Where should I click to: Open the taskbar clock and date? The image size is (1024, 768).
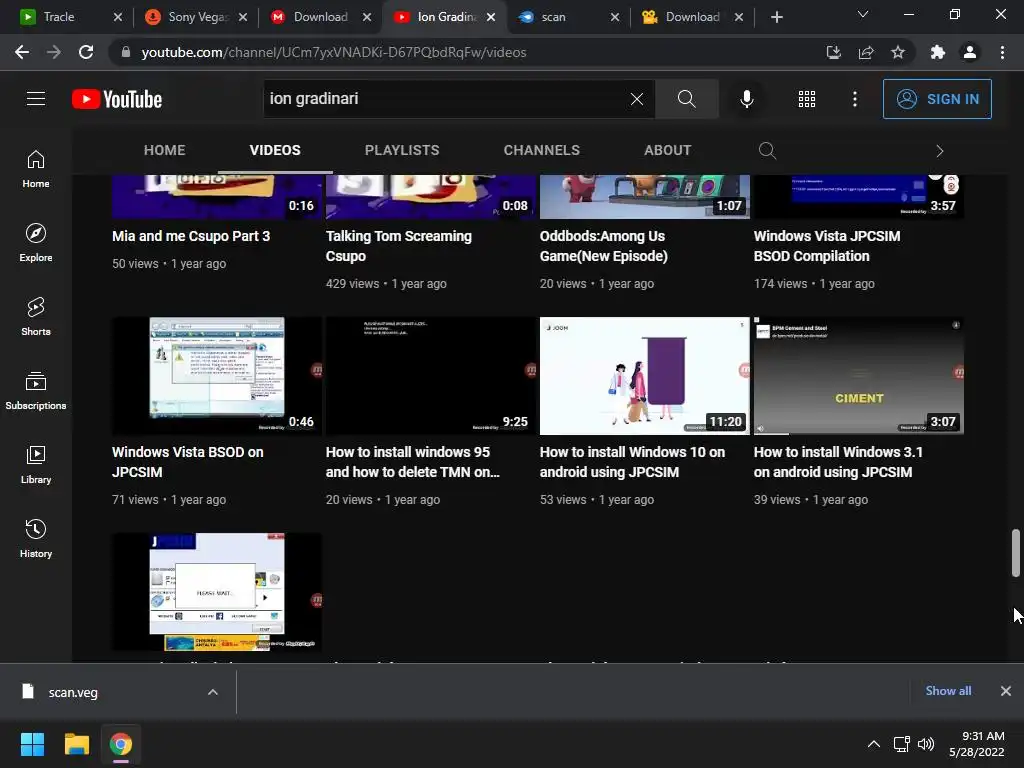pyautogui.click(x=976, y=744)
